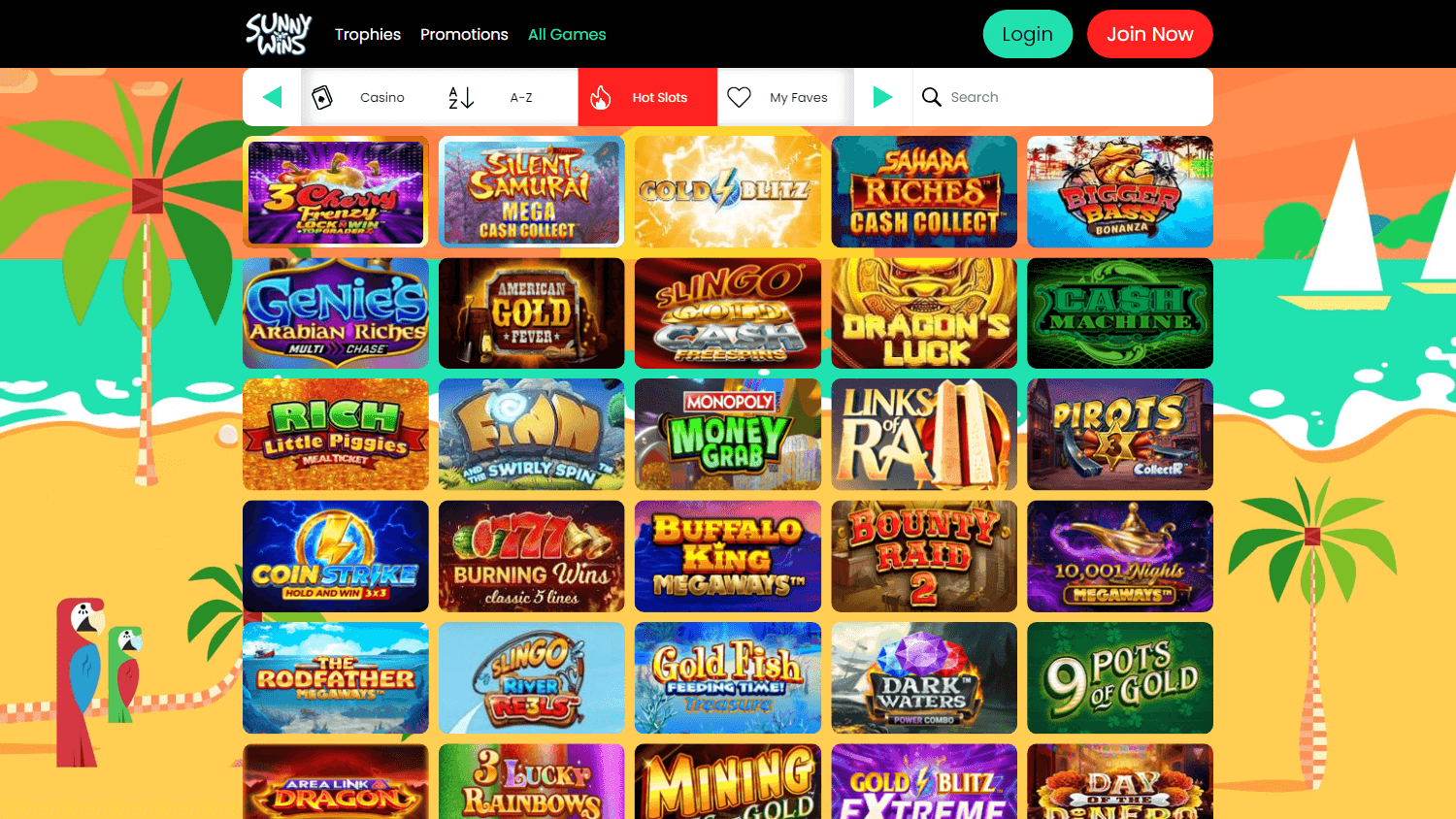Screen dimensions: 1456x819
Task: Open the Promotions menu item
Action: [x=464, y=34]
